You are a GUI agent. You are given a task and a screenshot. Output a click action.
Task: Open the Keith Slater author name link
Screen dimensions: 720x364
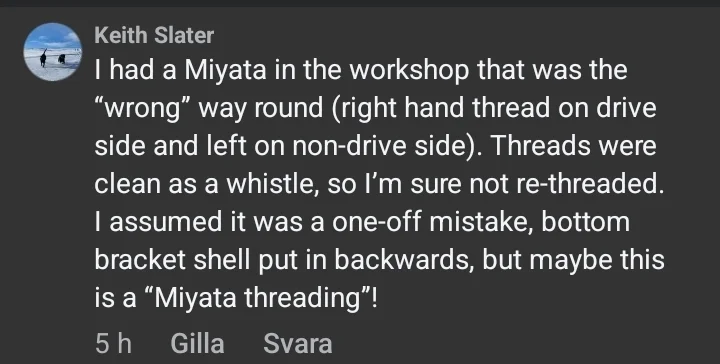point(154,35)
